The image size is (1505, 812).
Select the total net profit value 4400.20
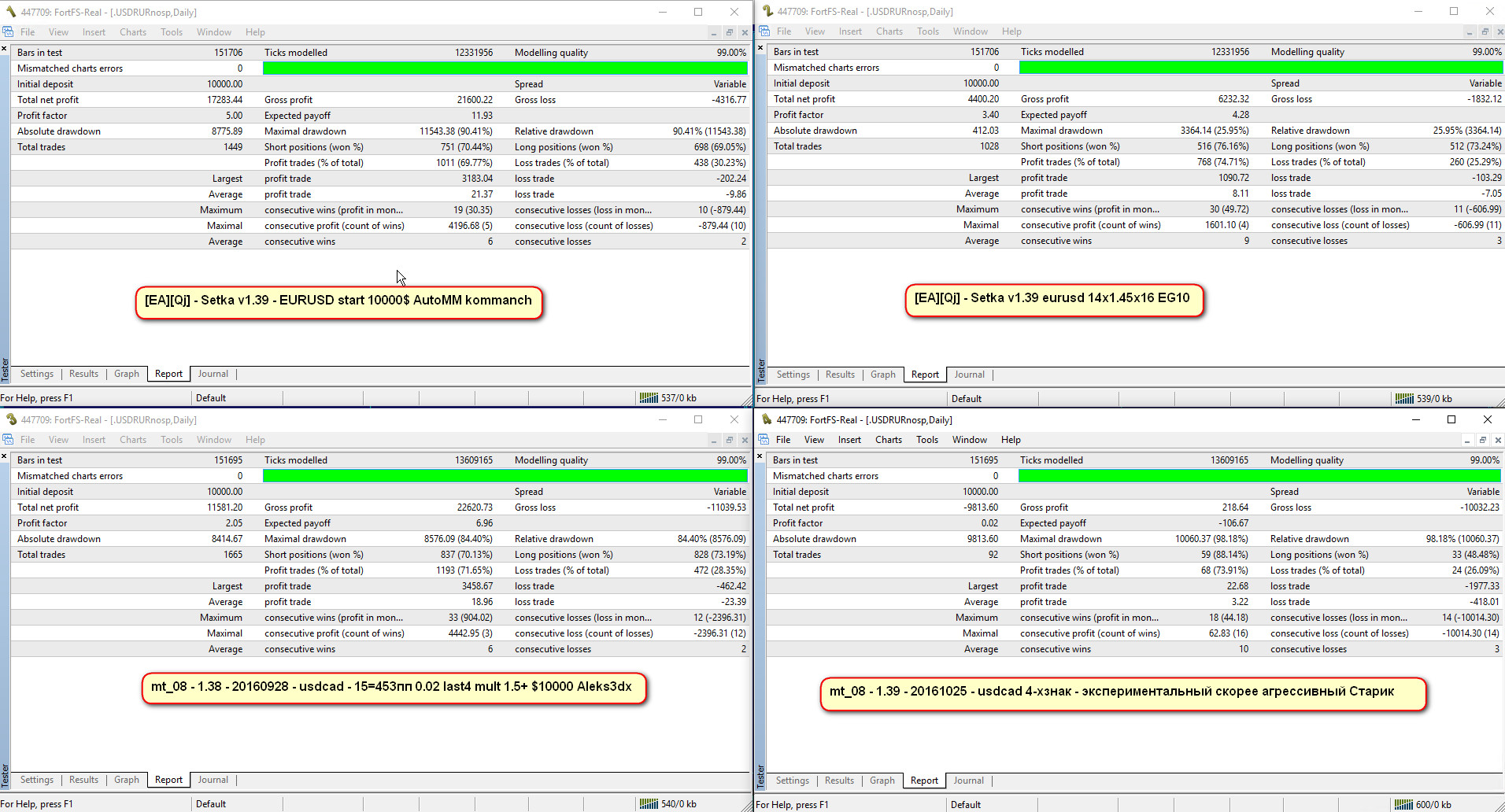tap(983, 99)
